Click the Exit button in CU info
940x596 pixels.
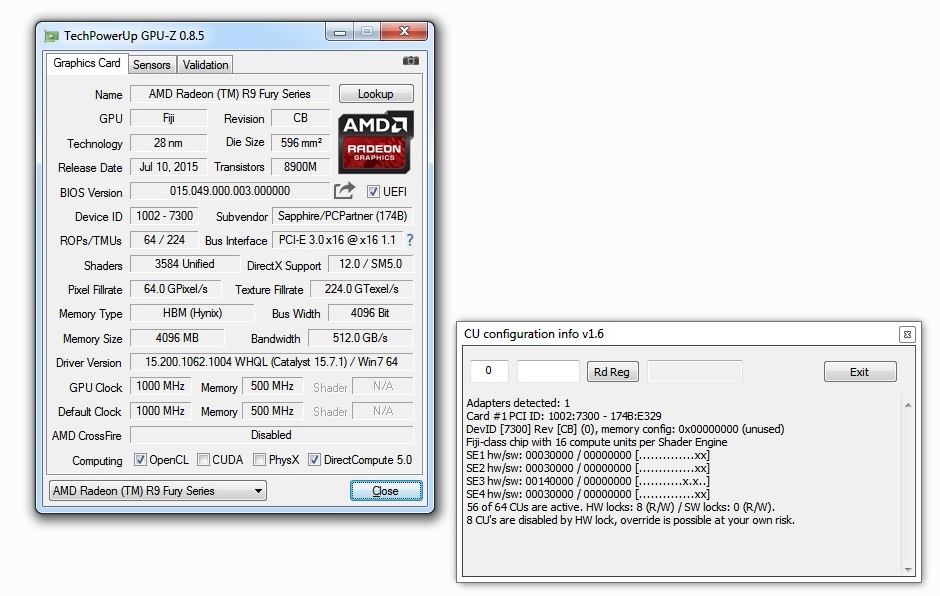click(x=860, y=372)
